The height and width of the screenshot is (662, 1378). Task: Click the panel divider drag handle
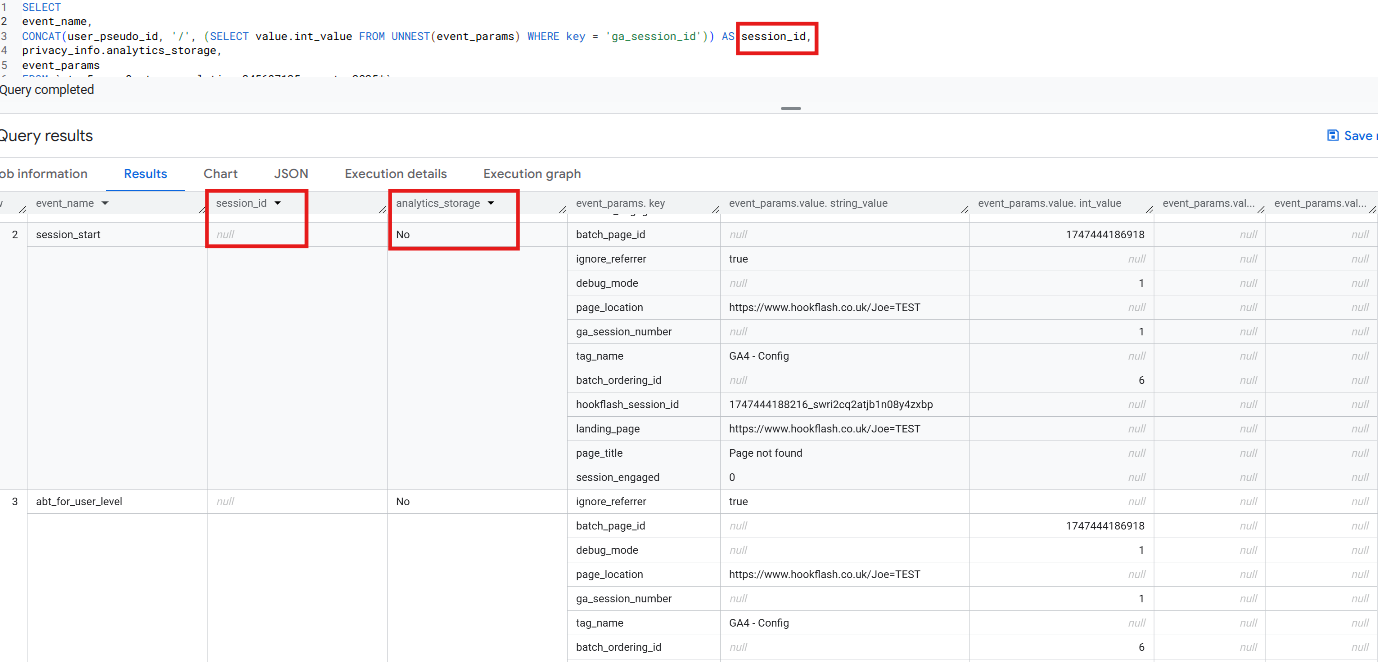790,108
